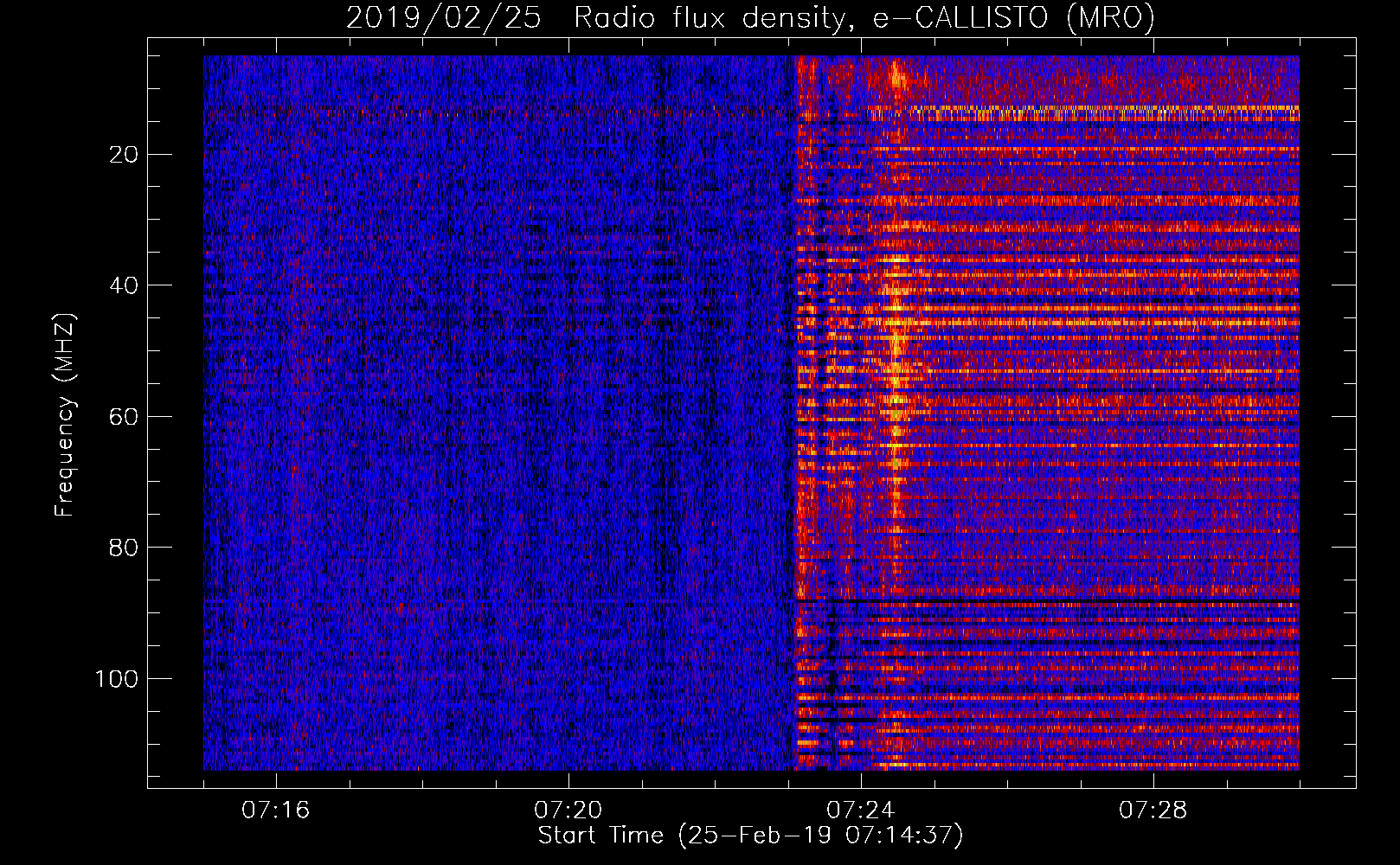The width and height of the screenshot is (1400, 865).
Task: Click the 07:20 time tick label
Action: coord(568,811)
